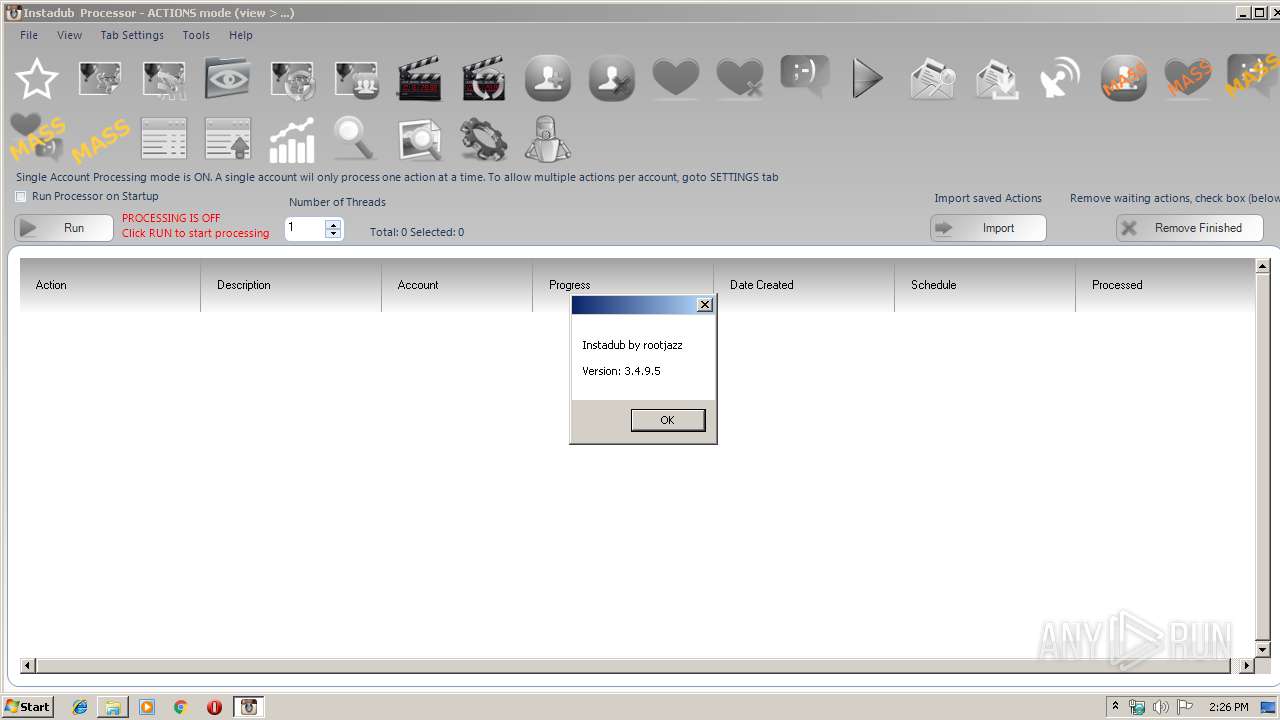Open Internet Explorer from the taskbar
1280x720 pixels.
[80, 707]
